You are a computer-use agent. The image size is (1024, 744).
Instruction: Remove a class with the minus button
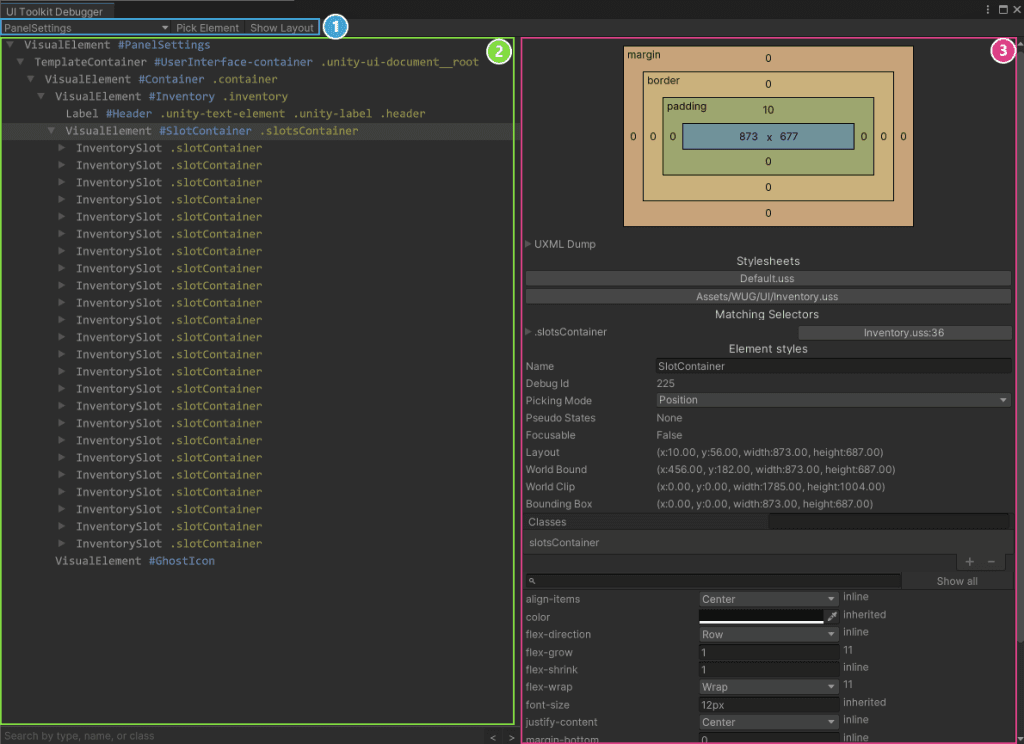click(x=991, y=562)
